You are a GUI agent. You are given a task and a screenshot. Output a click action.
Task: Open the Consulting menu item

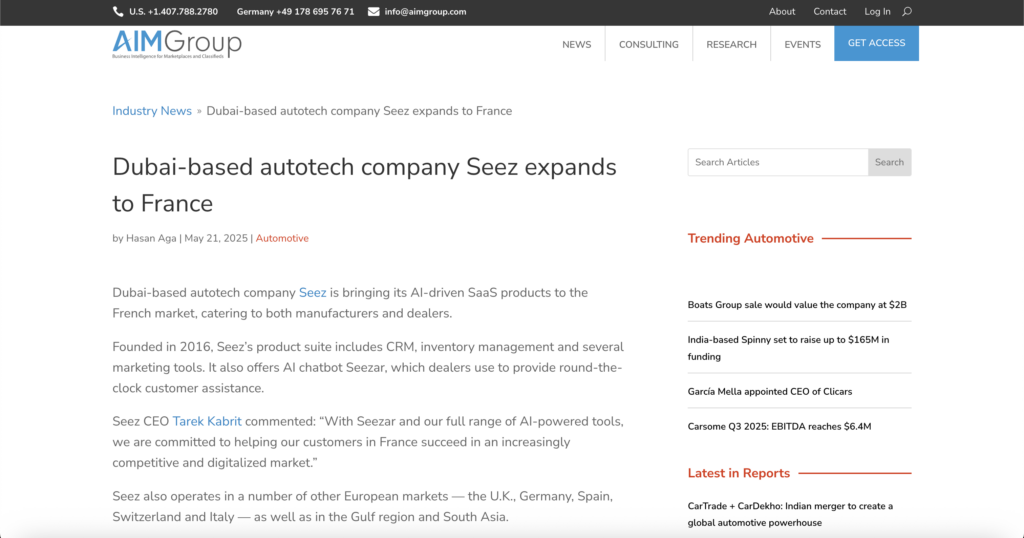click(648, 44)
